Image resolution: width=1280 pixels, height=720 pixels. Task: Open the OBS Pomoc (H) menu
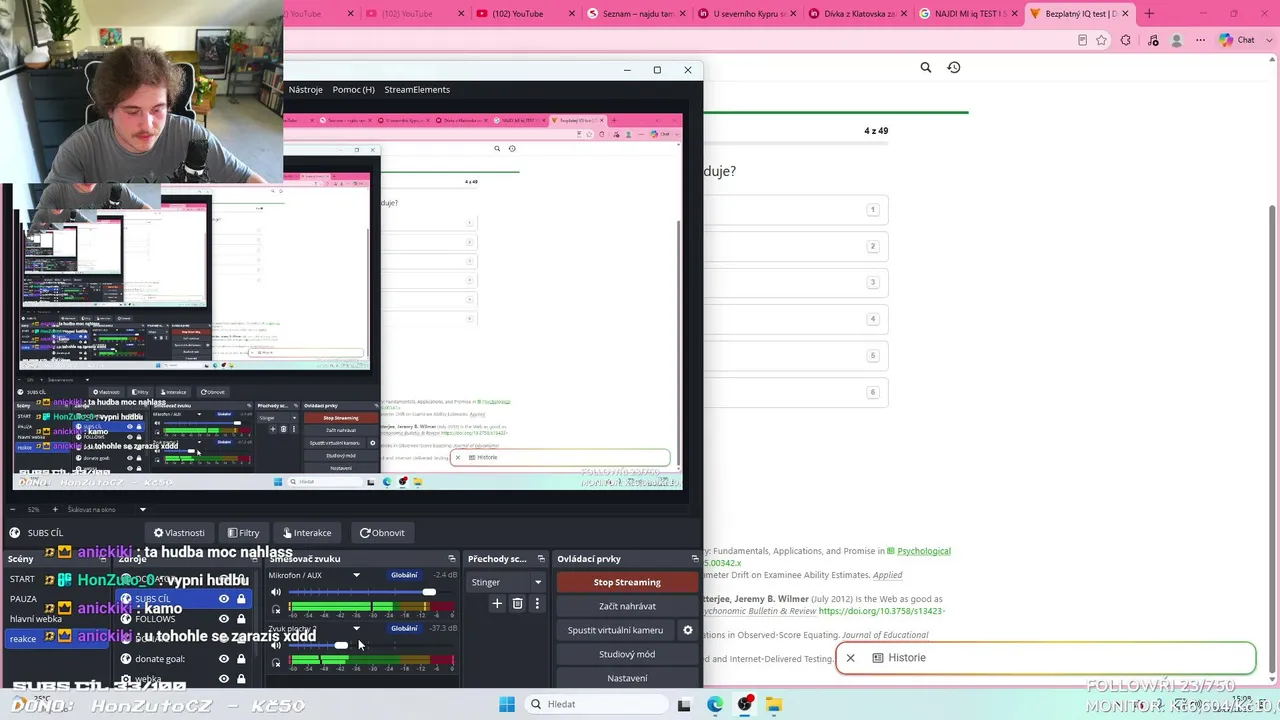(x=353, y=89)
